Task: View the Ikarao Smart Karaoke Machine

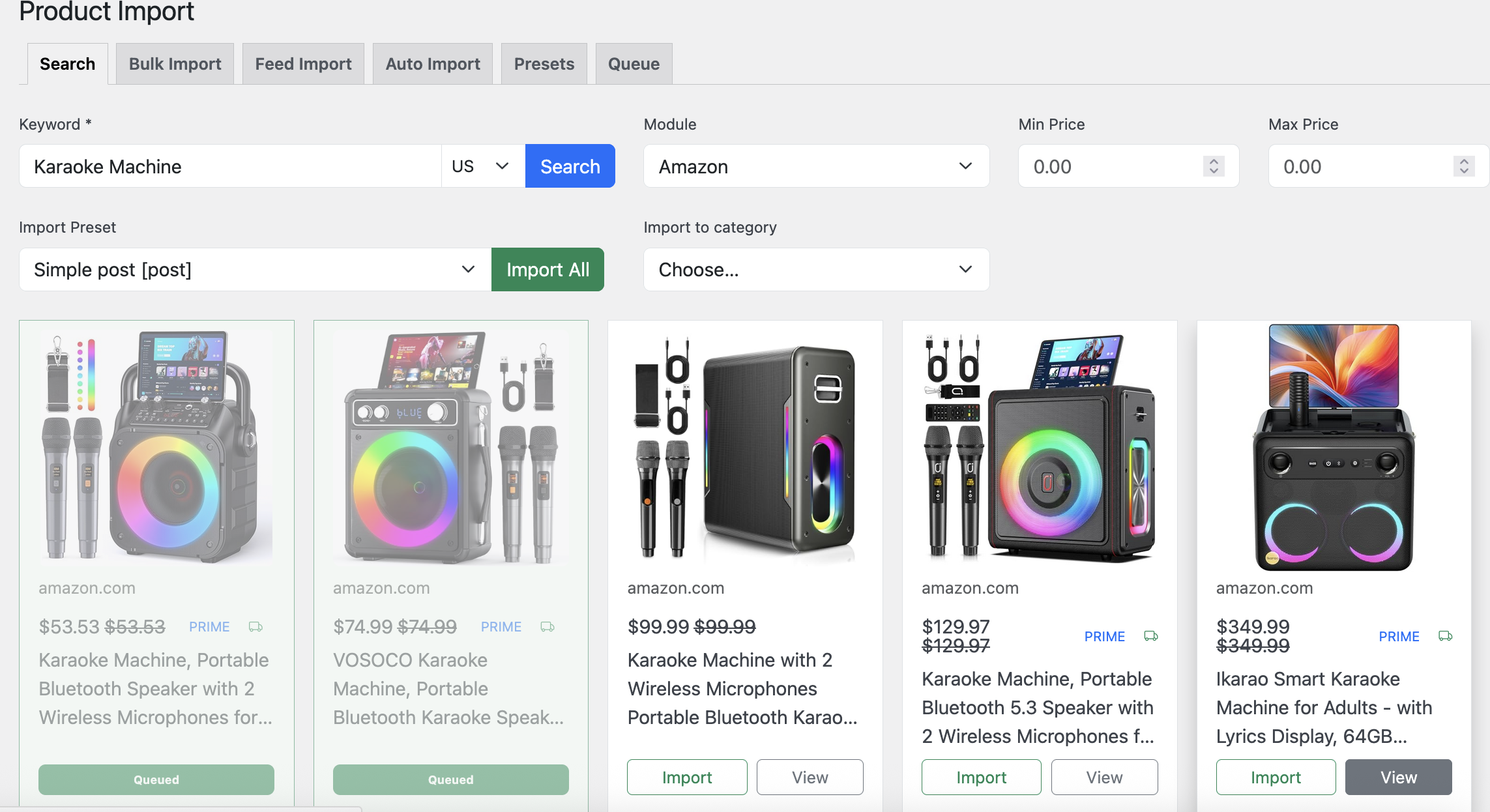Action: (x=1398, y=777)
